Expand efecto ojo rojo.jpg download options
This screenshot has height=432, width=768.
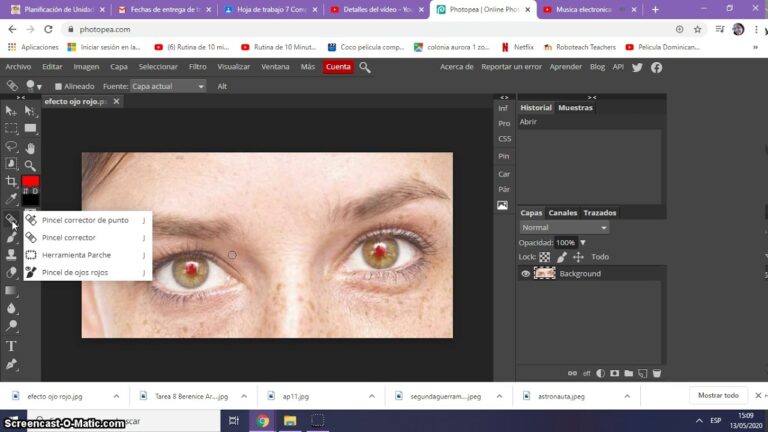116,396
